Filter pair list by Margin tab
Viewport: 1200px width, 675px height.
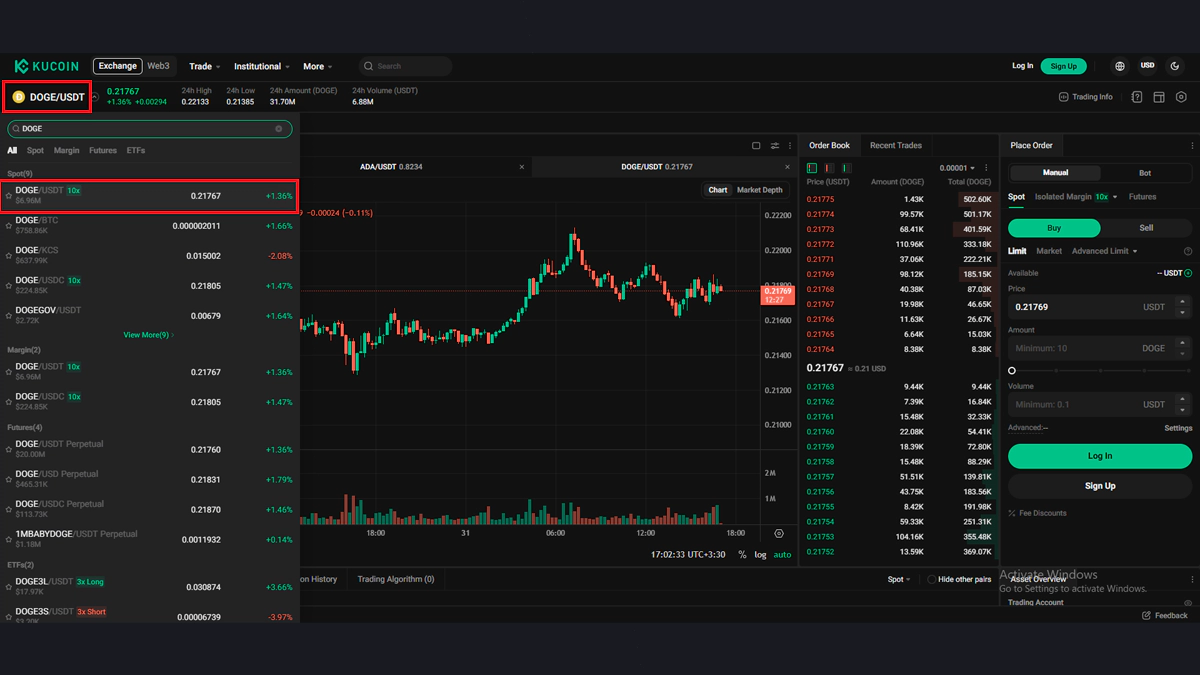pyautogui.click(x=66, y=151)
